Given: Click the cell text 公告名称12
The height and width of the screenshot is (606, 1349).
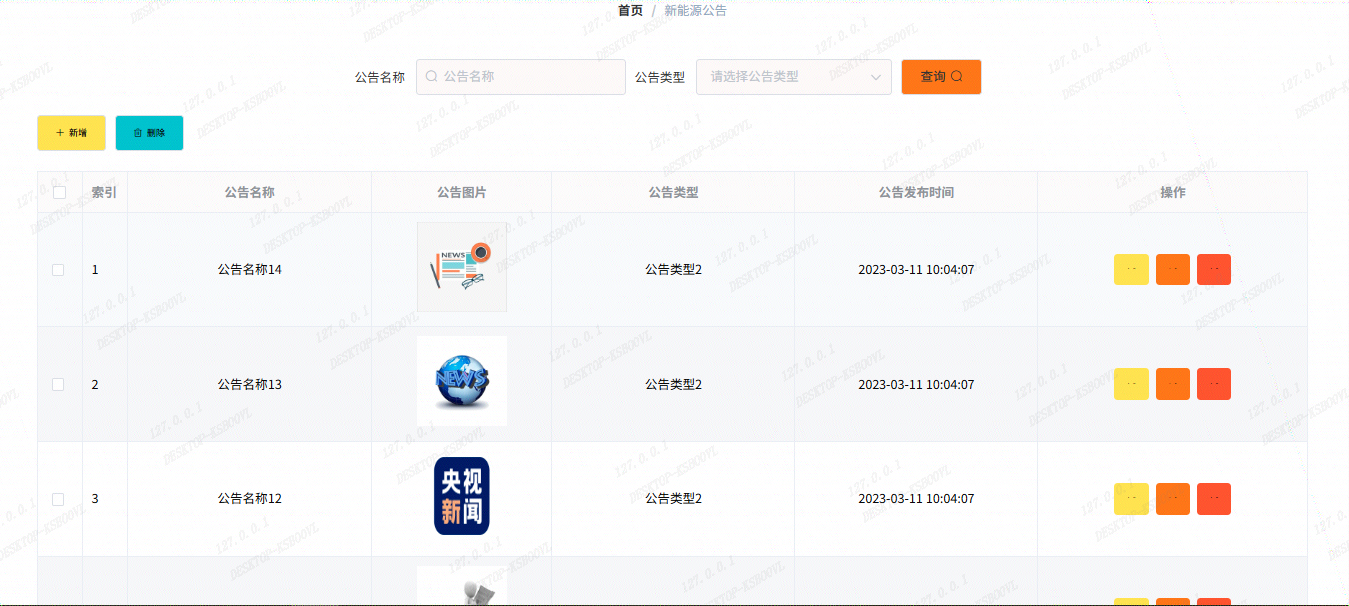Looking at the screenshot, I should coord(250,499).
